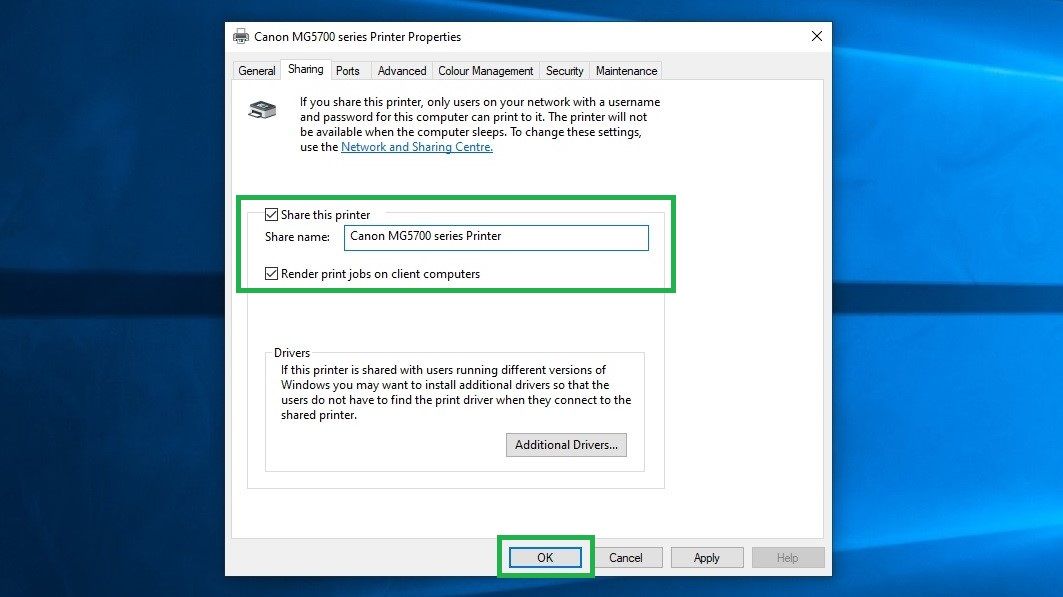The width and height of the screenshot is (1063, 597).
Task: Confirm settings with the OK button
Action: (x=545, y=557)
